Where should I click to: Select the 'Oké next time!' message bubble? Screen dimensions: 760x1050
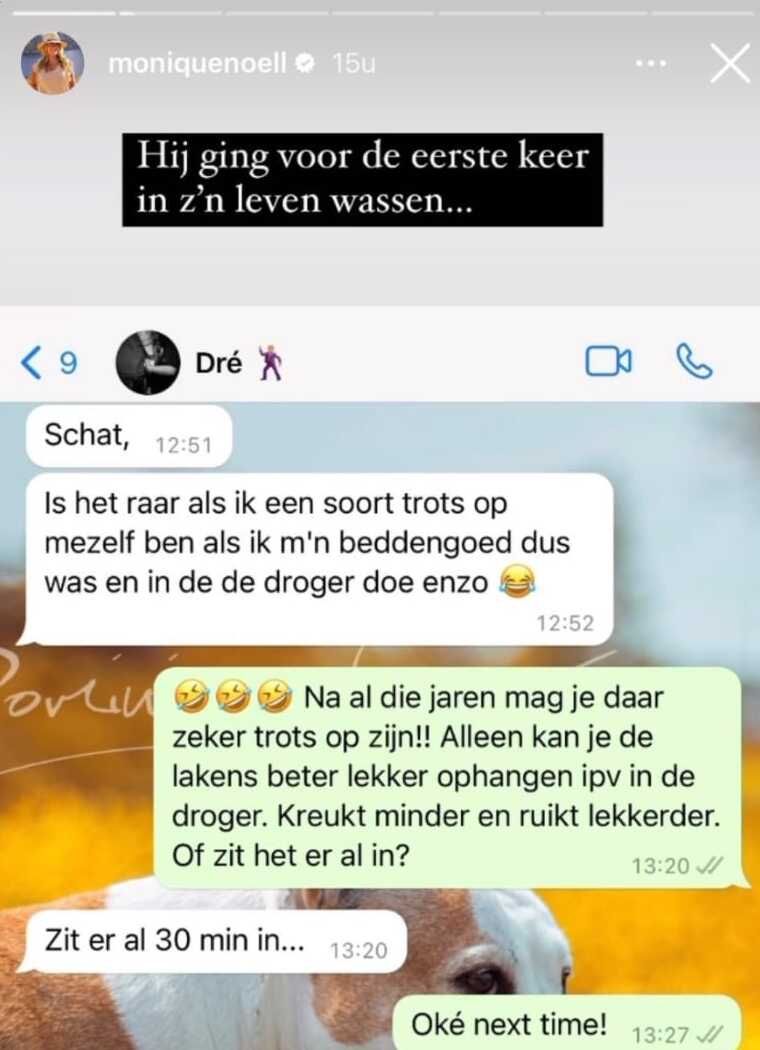tap(567, 1024)
